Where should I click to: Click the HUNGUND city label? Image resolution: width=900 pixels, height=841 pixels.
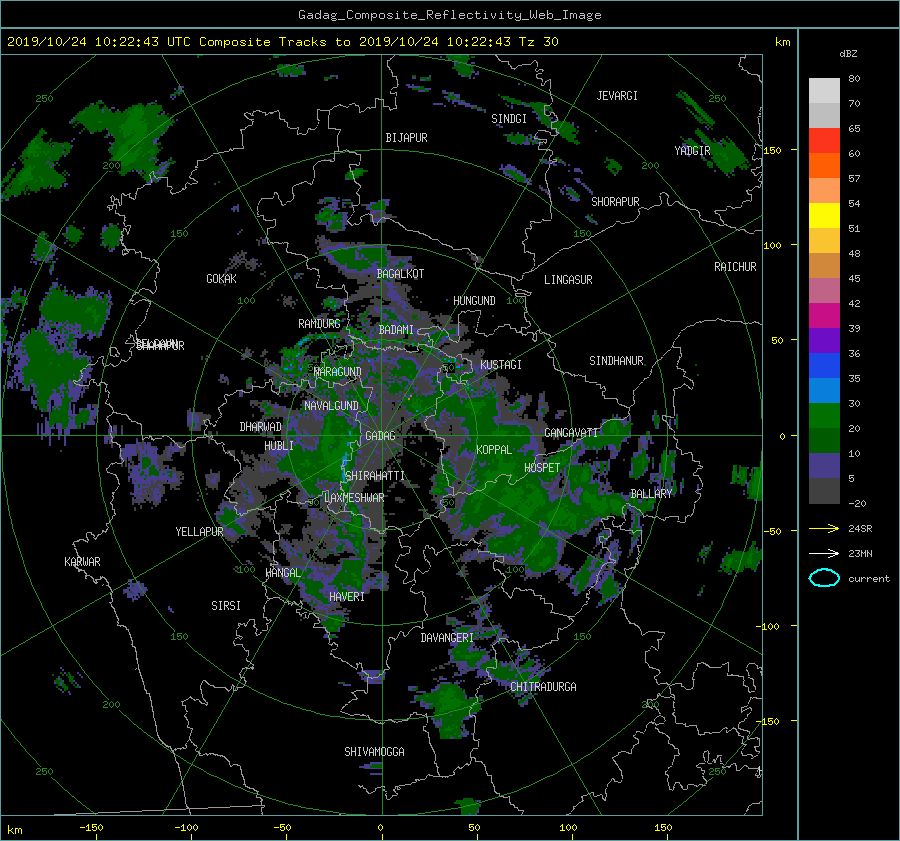[474, 301]
